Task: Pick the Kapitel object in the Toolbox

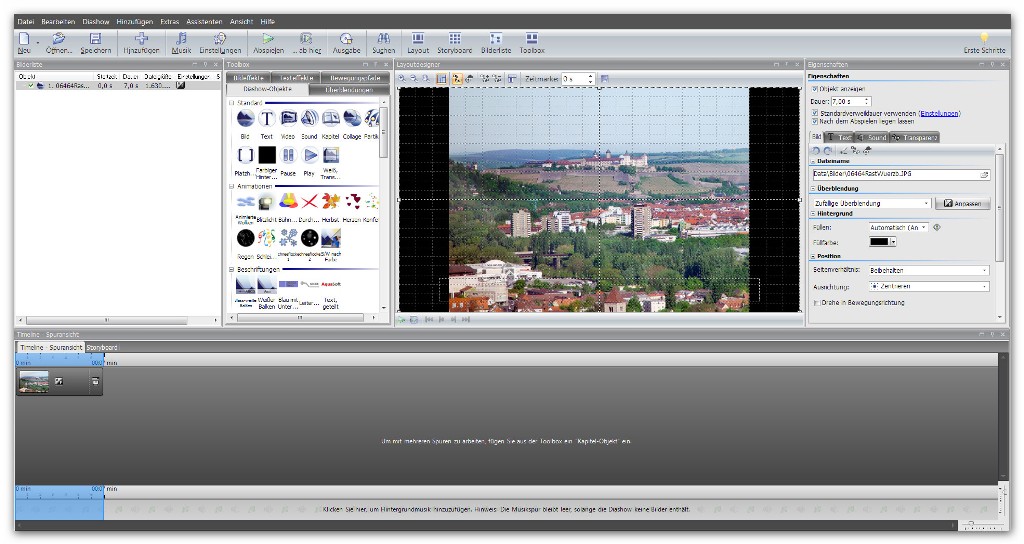Action: (x=330, y=119)
